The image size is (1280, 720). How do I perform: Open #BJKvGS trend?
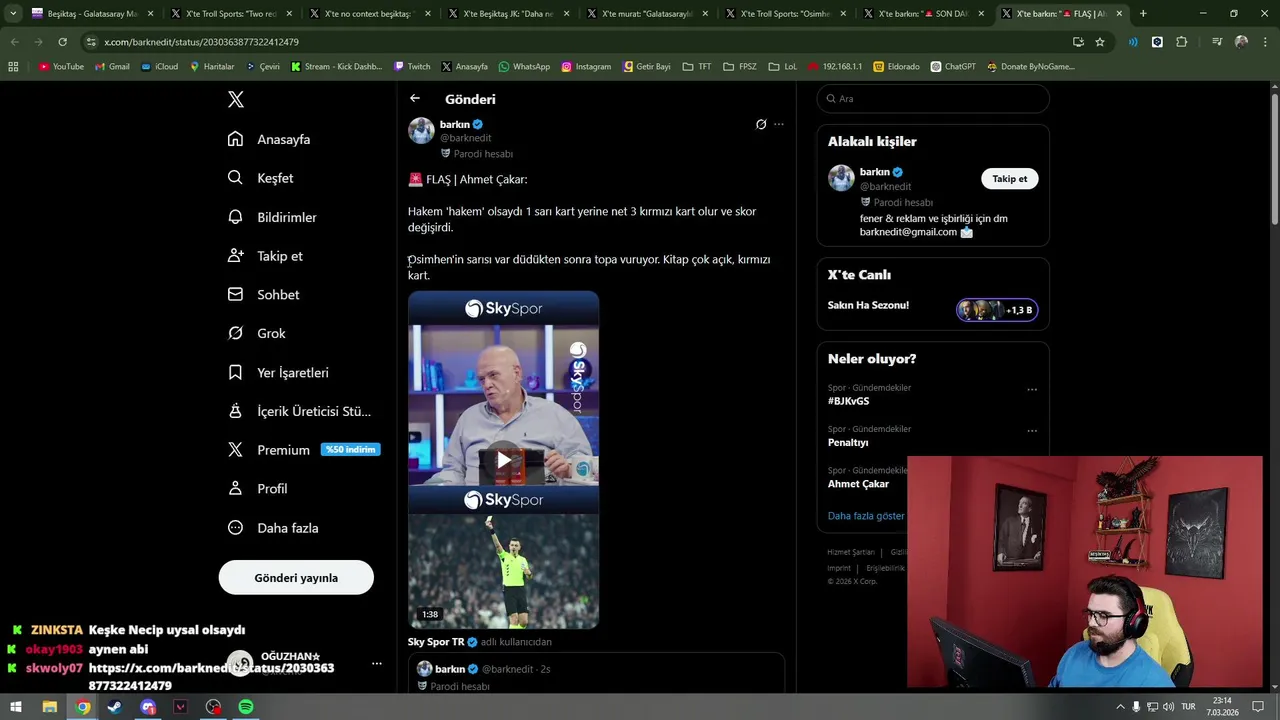pyautogui.click(x=849, y=401)
